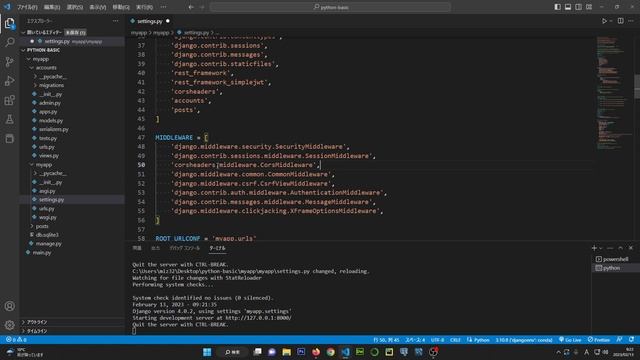Show more menus via the title bar ellipsis
This screenshot has height=360, width=640.
163,7
